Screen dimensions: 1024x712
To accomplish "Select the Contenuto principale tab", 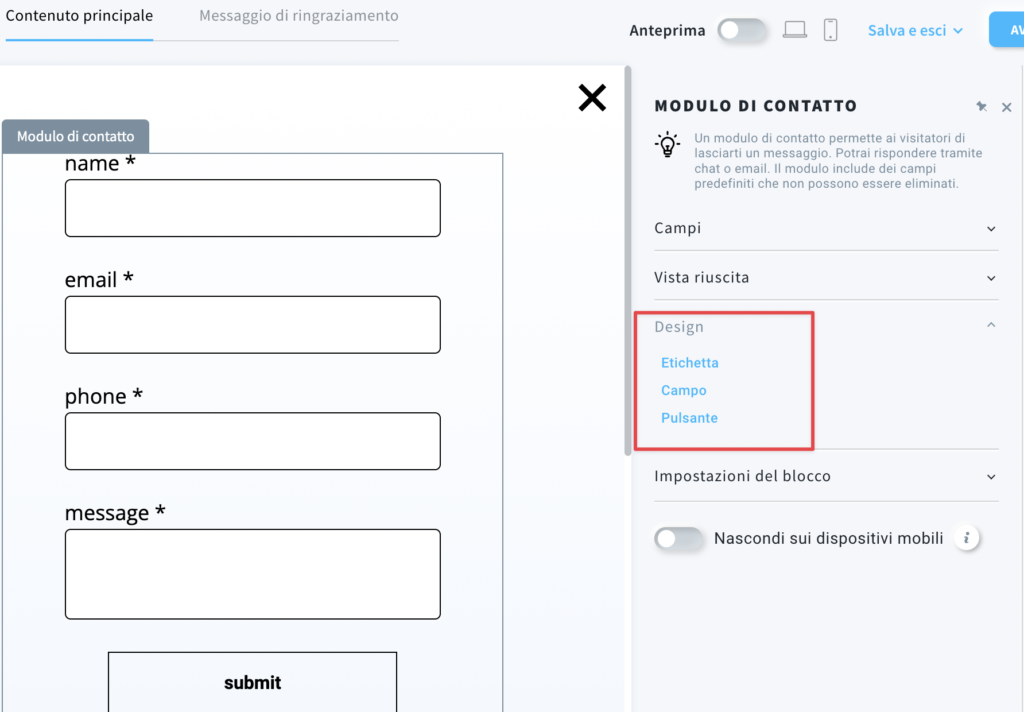I will coord(79,16).
